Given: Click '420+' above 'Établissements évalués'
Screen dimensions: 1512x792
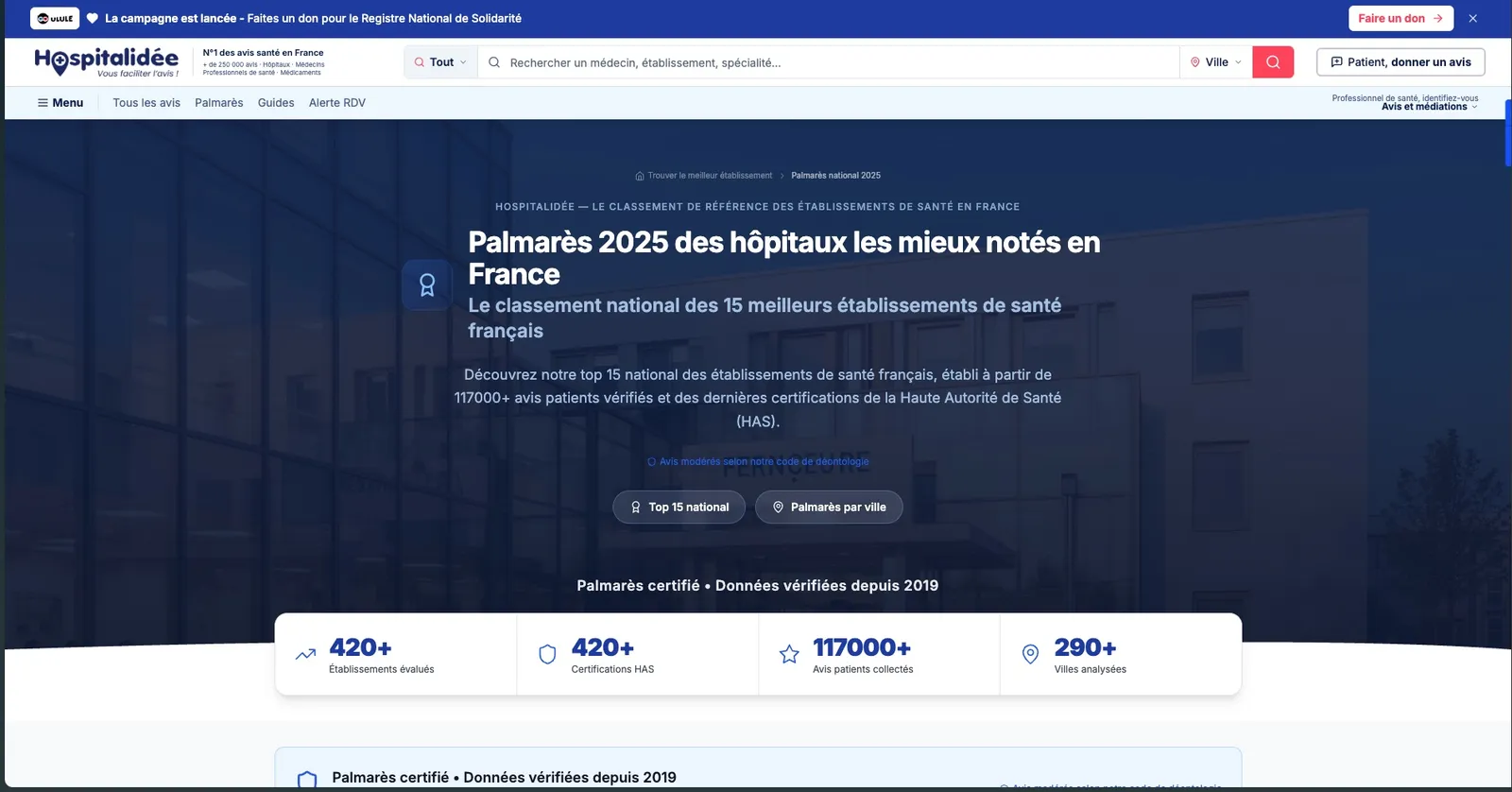Looking at the screenshot, I should coord(360,647).
